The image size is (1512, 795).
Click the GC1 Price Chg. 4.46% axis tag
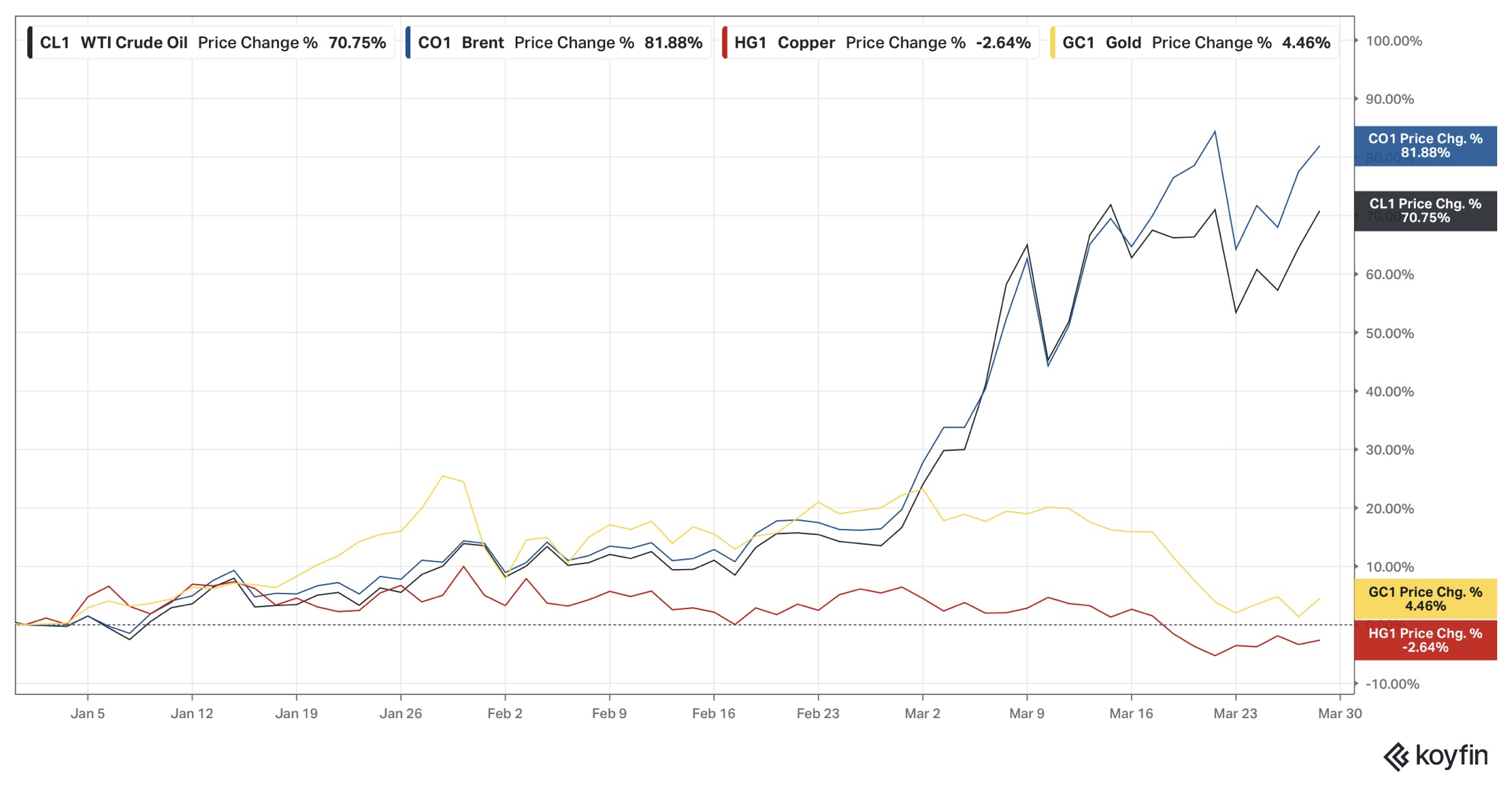(x=1425, y=599)
